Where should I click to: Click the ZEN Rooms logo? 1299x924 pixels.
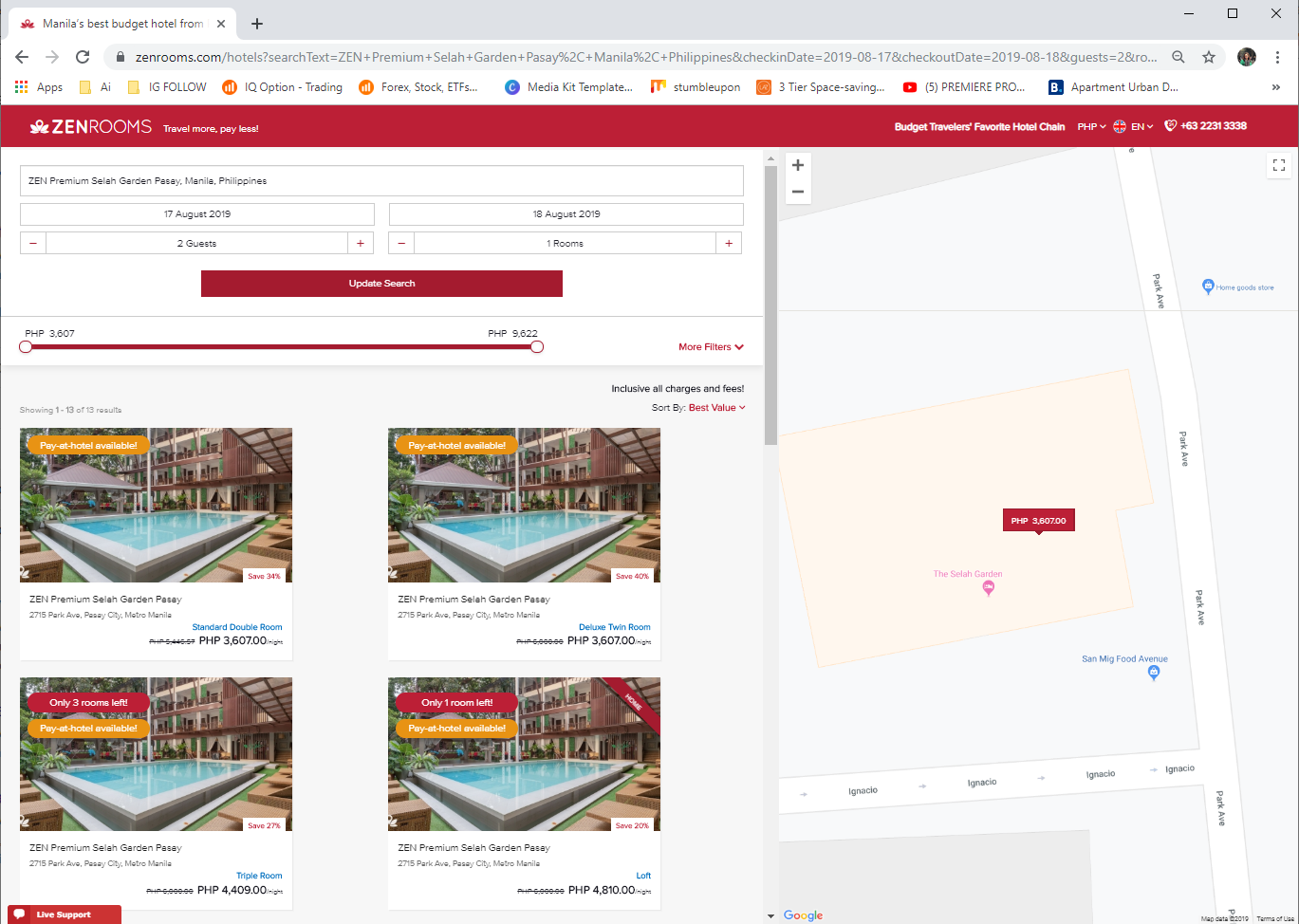(90, 126)
